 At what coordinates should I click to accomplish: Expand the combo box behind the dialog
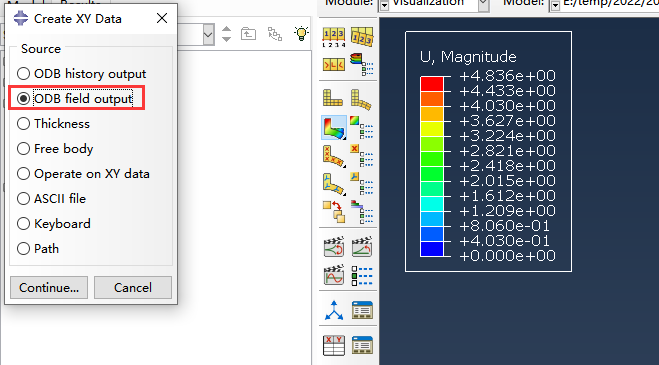click(x=208, y=34)
